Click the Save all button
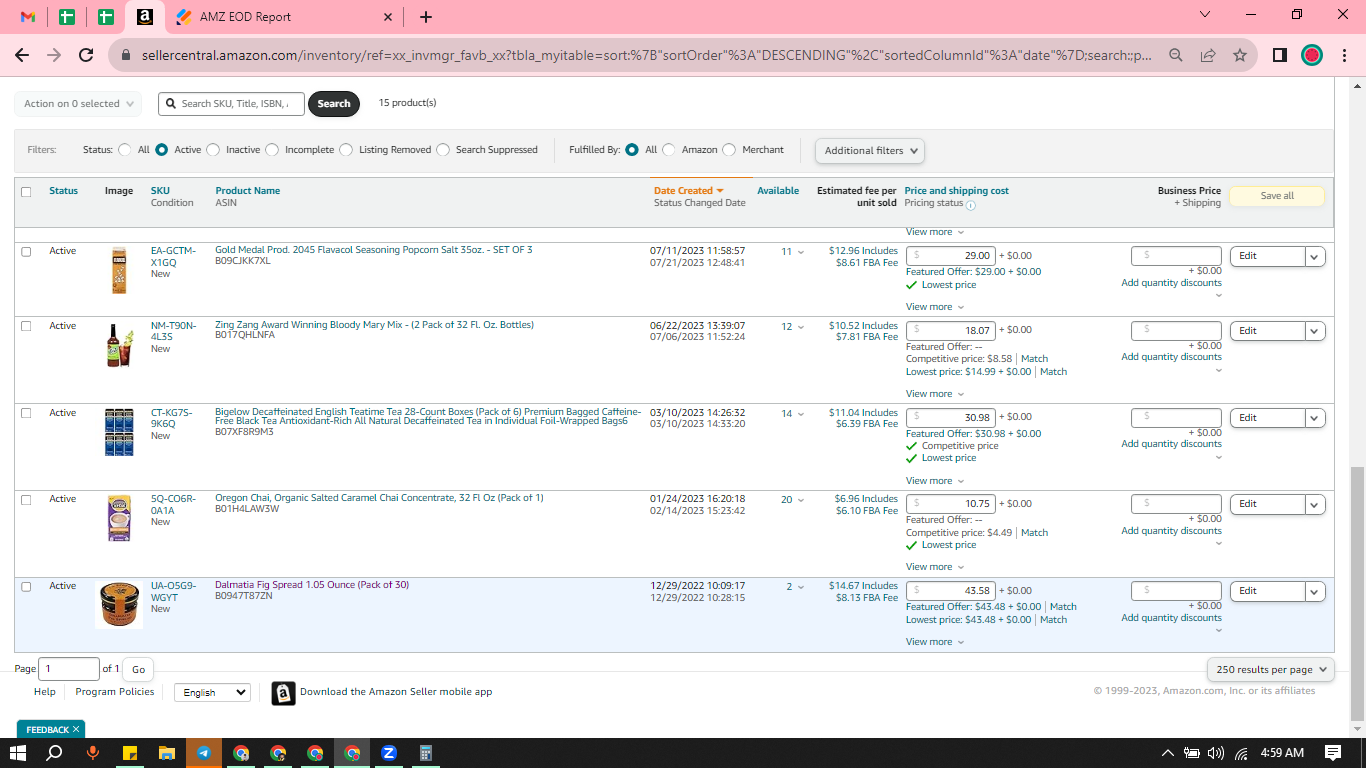This screenshot has width=1366, height=768. point(1277,196)
